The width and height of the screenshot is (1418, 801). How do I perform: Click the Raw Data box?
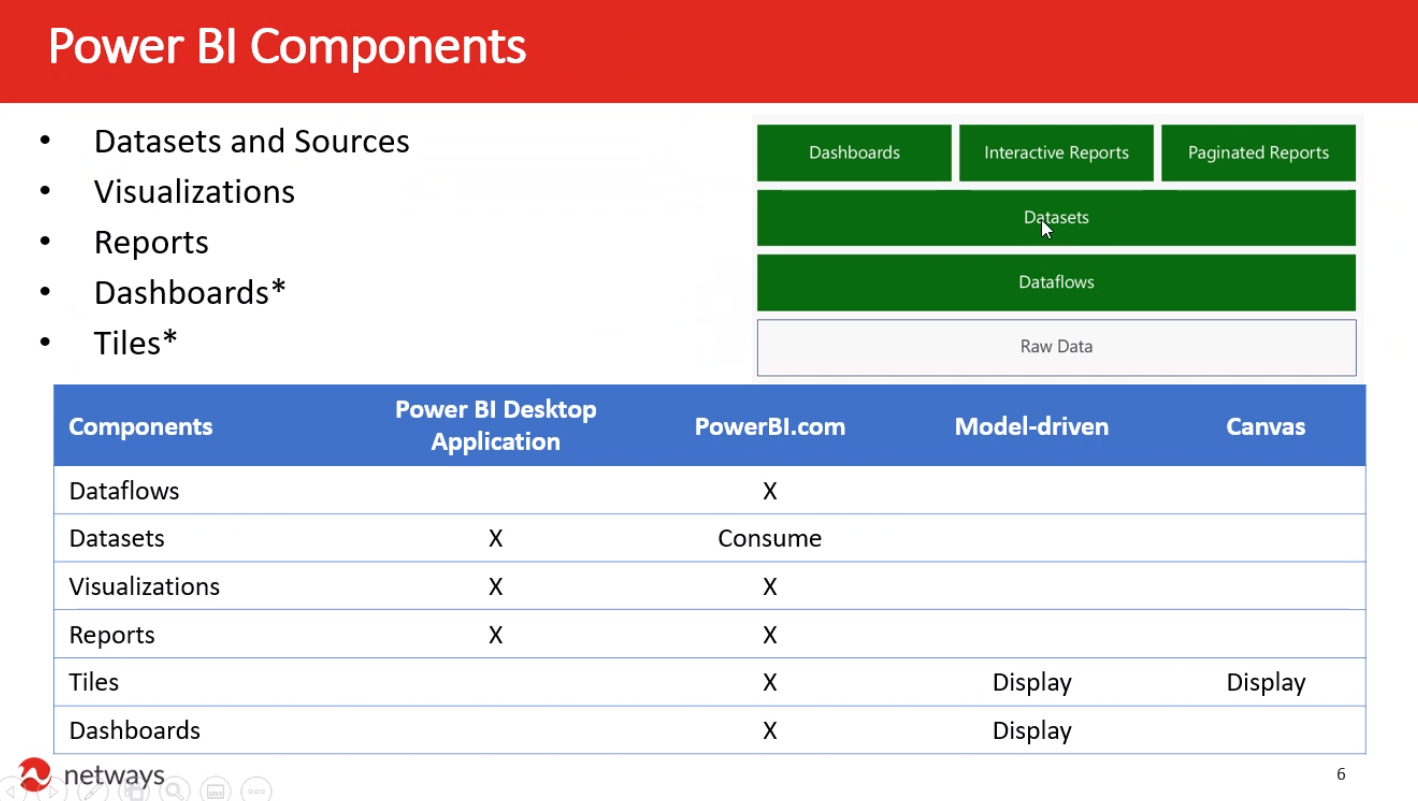[x=1056, y=347]
